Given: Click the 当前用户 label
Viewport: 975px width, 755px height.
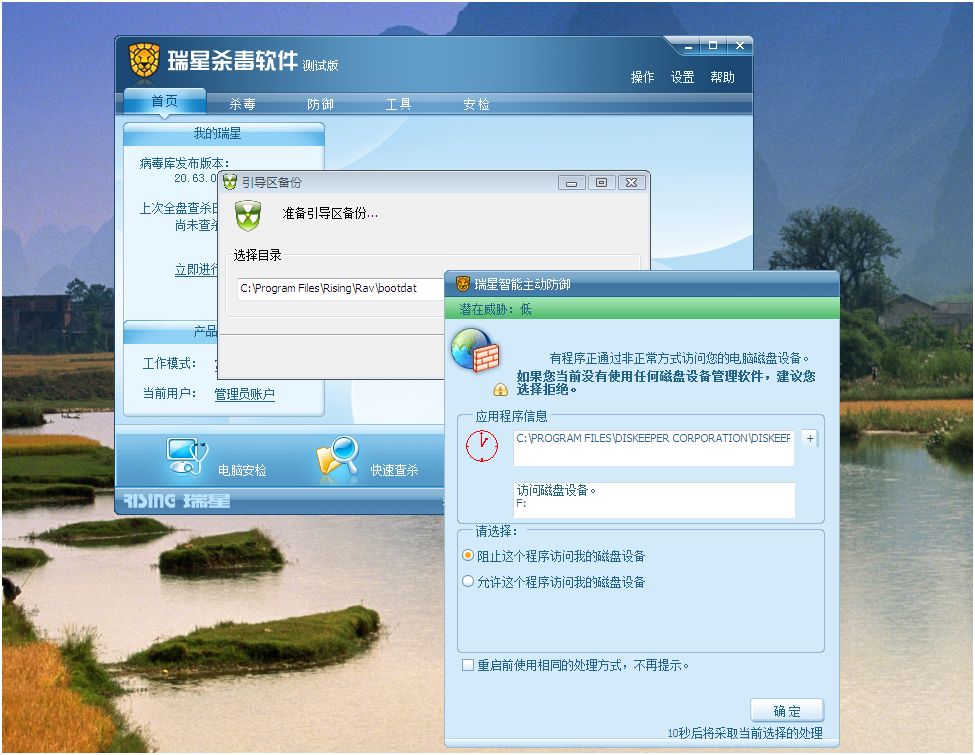Looking at the screenshot, I should coord(169,393).
